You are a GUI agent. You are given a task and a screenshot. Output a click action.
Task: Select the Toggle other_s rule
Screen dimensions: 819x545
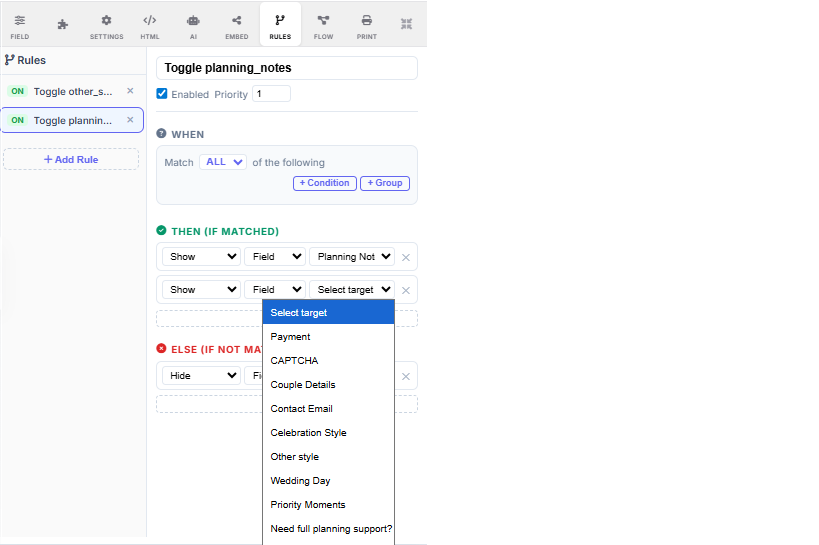point(73,91)
